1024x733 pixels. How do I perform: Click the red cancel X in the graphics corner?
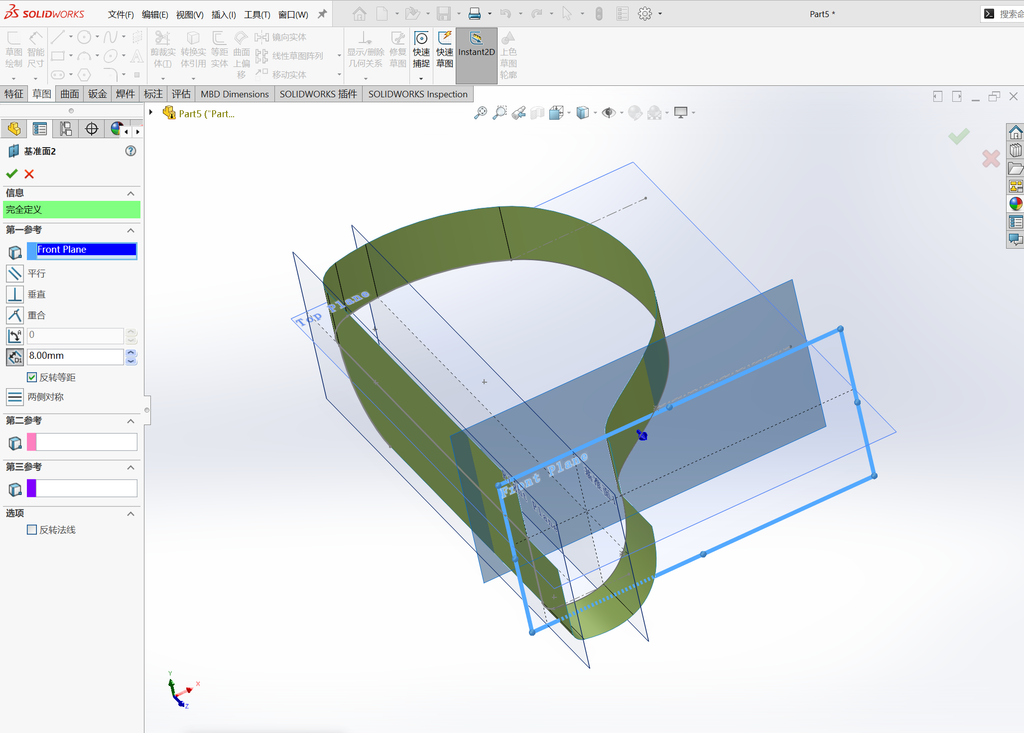click(991, 158)
